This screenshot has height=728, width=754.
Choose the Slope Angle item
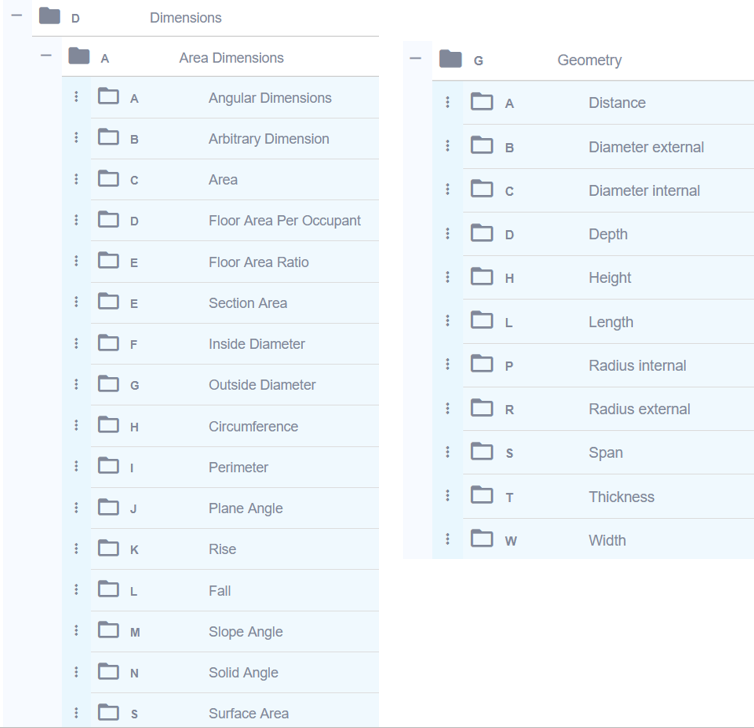click(235, 631)
